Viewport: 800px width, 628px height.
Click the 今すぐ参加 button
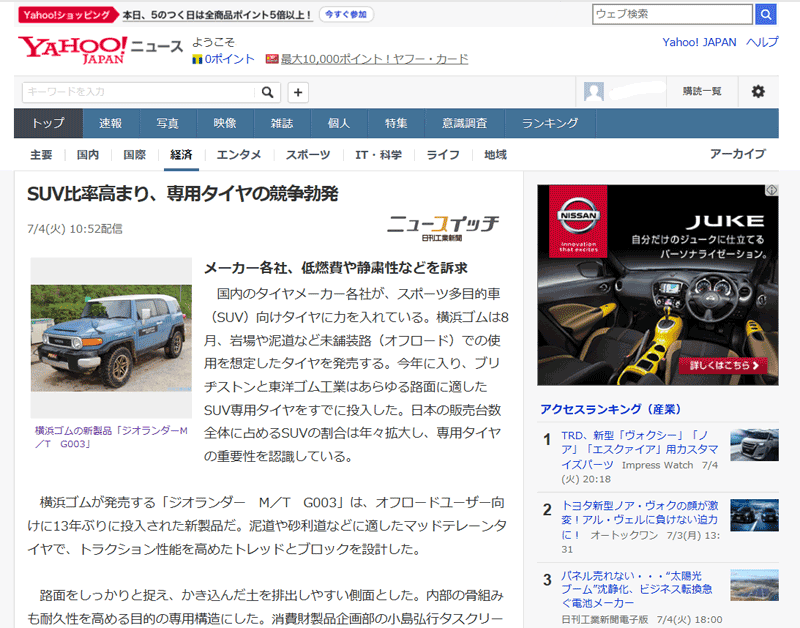click(346, 14)
